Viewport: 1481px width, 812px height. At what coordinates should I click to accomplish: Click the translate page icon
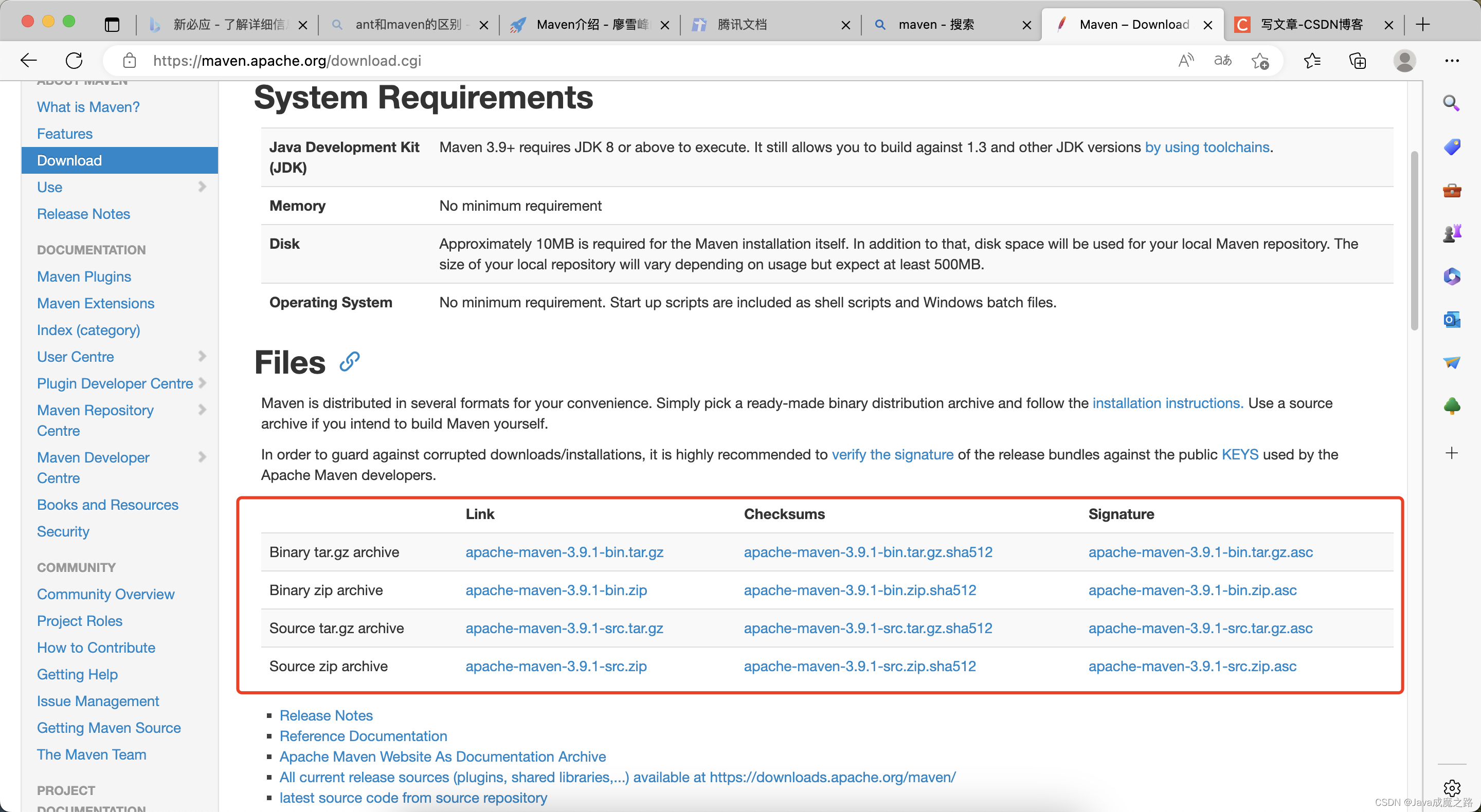click(1223, 60)
